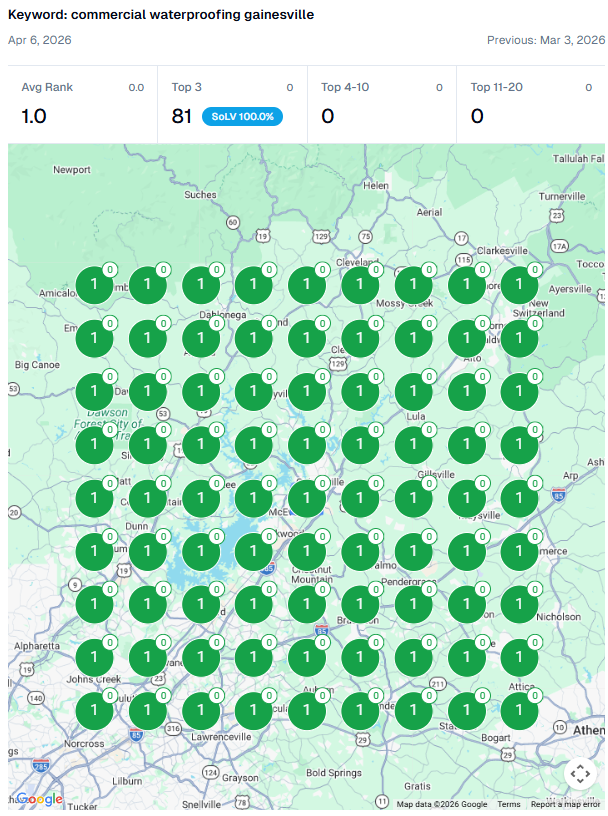Open the Terms link on the map

509,804
